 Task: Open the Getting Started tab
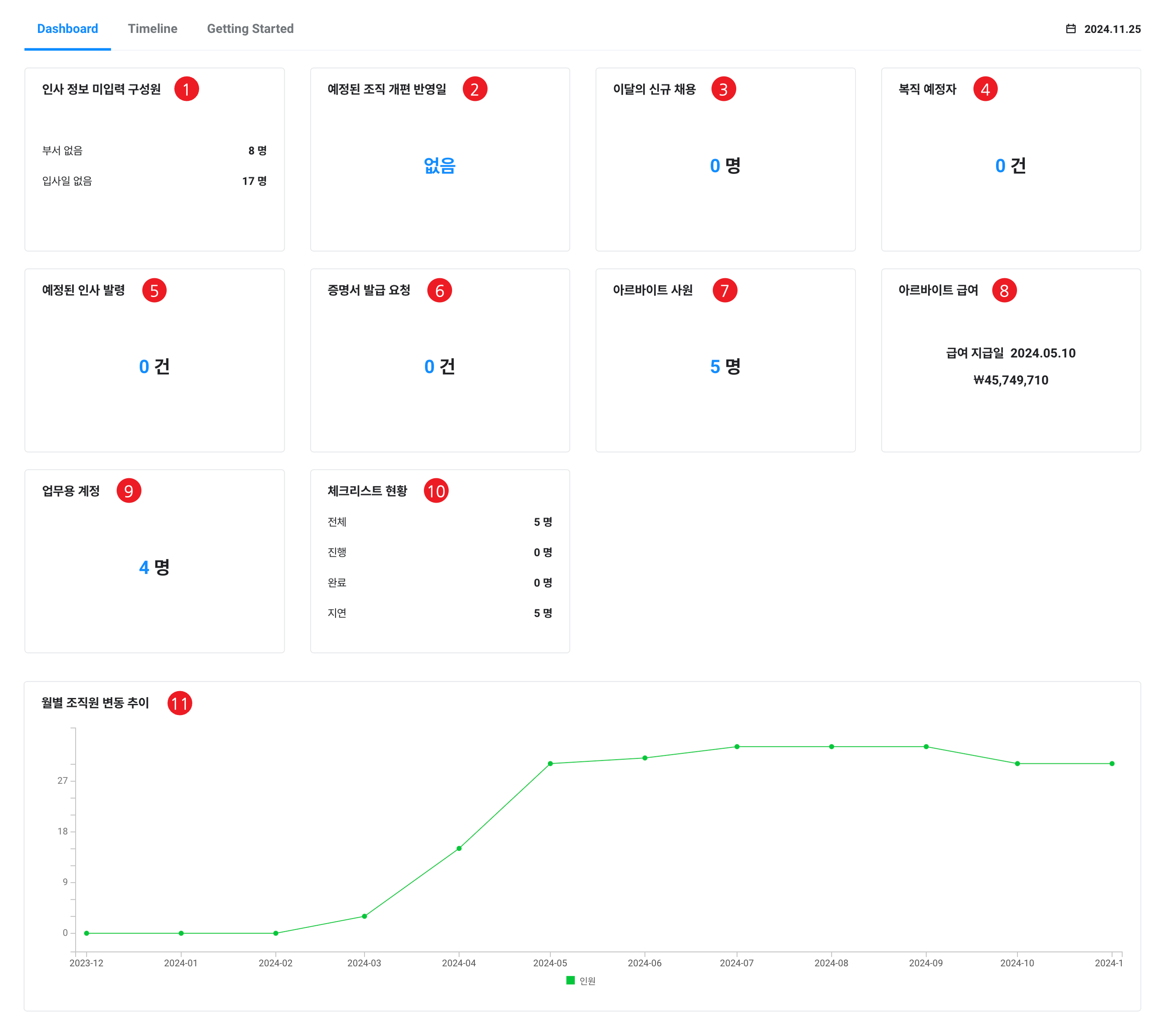coord(250,29)
